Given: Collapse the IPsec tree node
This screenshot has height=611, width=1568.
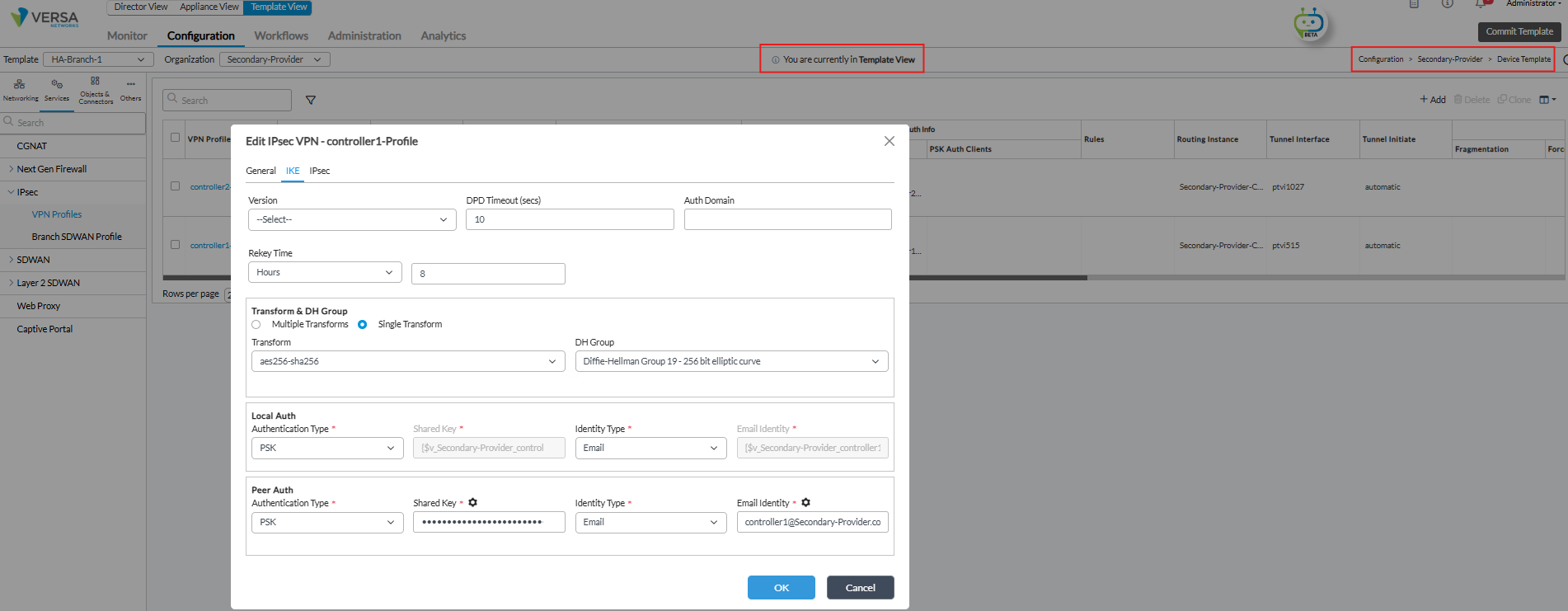Looking at the screenshot, I should 11,192.
